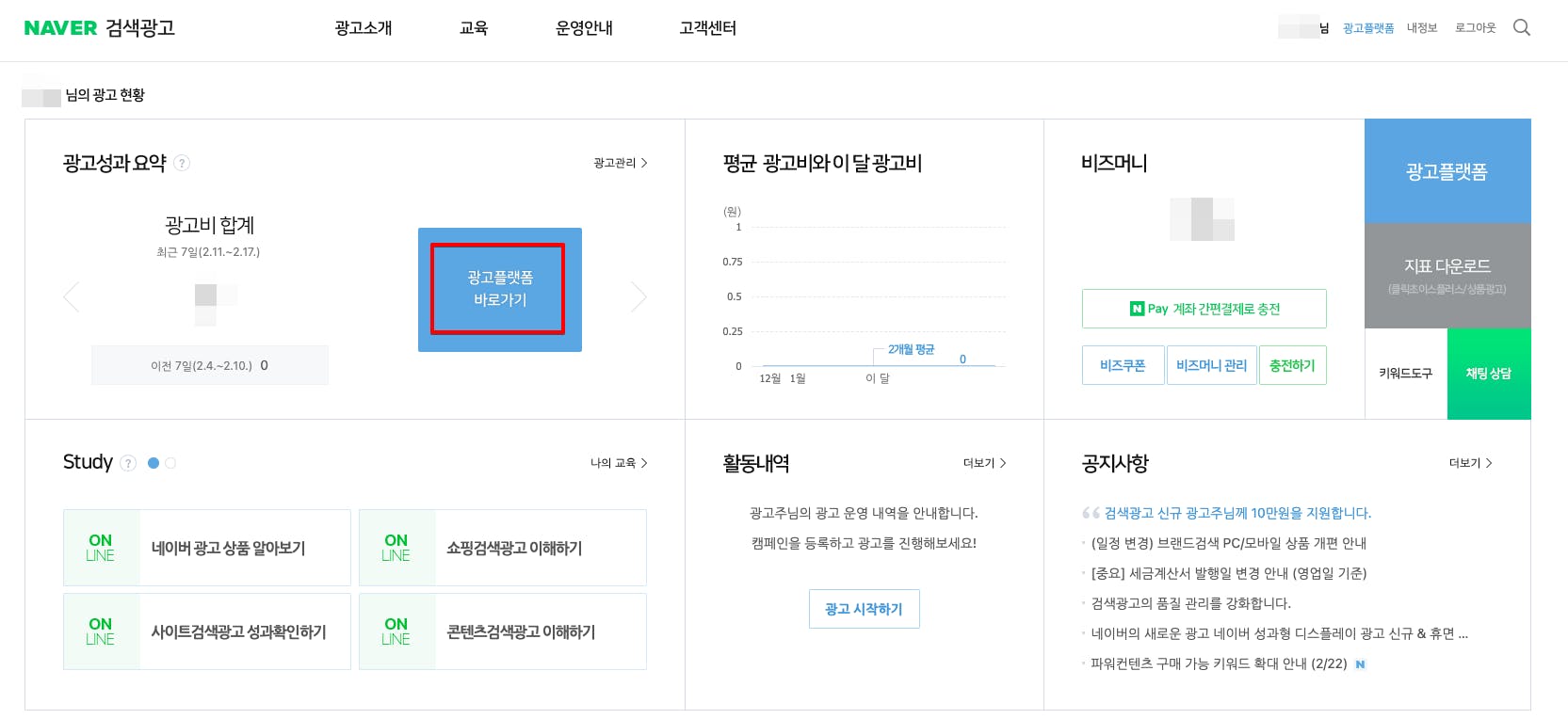The image size is (1568, 719).
Task: Click the 평균 광고비와 이 달 광고비 heading
Action: (823, 163)
